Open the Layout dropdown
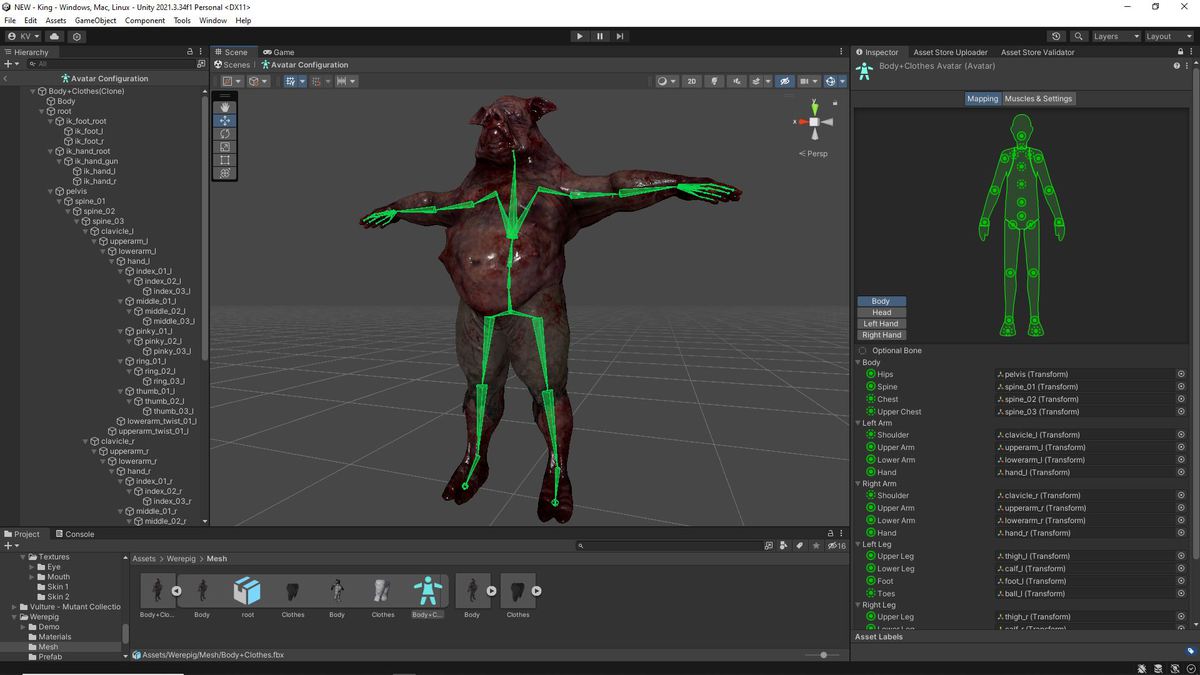The image size is (1200, 675). [1169, 36]
